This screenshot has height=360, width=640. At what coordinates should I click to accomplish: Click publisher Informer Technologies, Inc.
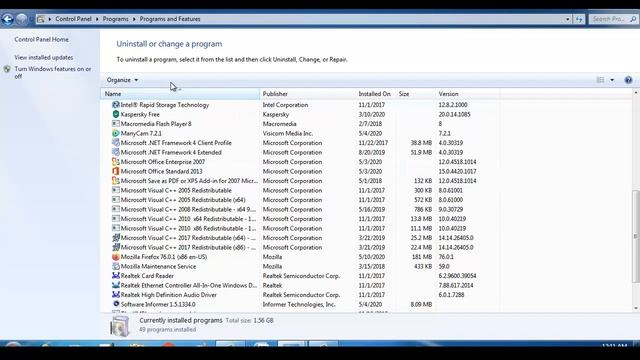pos(299,304)
